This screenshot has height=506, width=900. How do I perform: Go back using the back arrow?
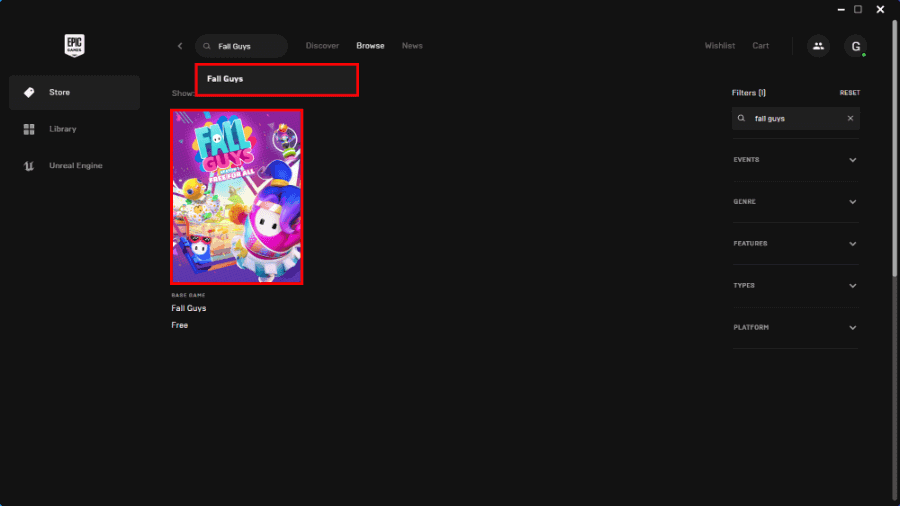(x=180, y=46)
